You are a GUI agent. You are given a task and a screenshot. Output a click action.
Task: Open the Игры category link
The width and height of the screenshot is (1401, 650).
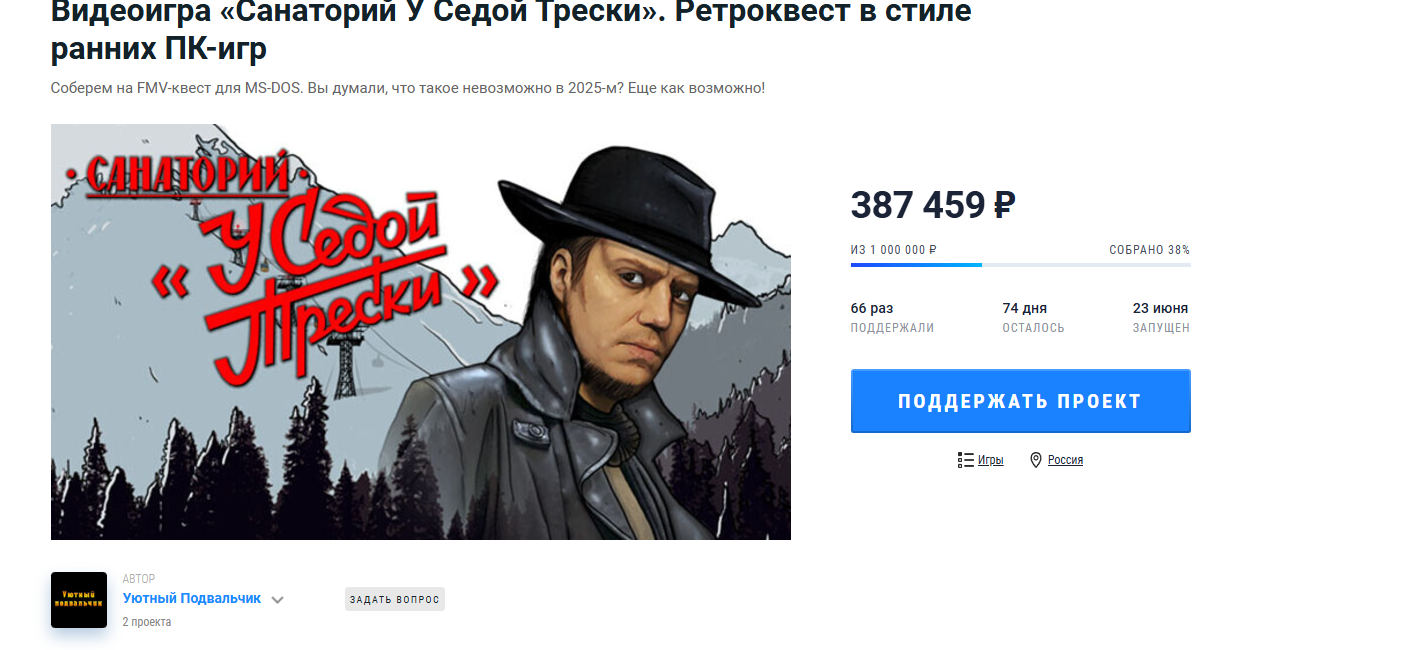tap(990, 460)
